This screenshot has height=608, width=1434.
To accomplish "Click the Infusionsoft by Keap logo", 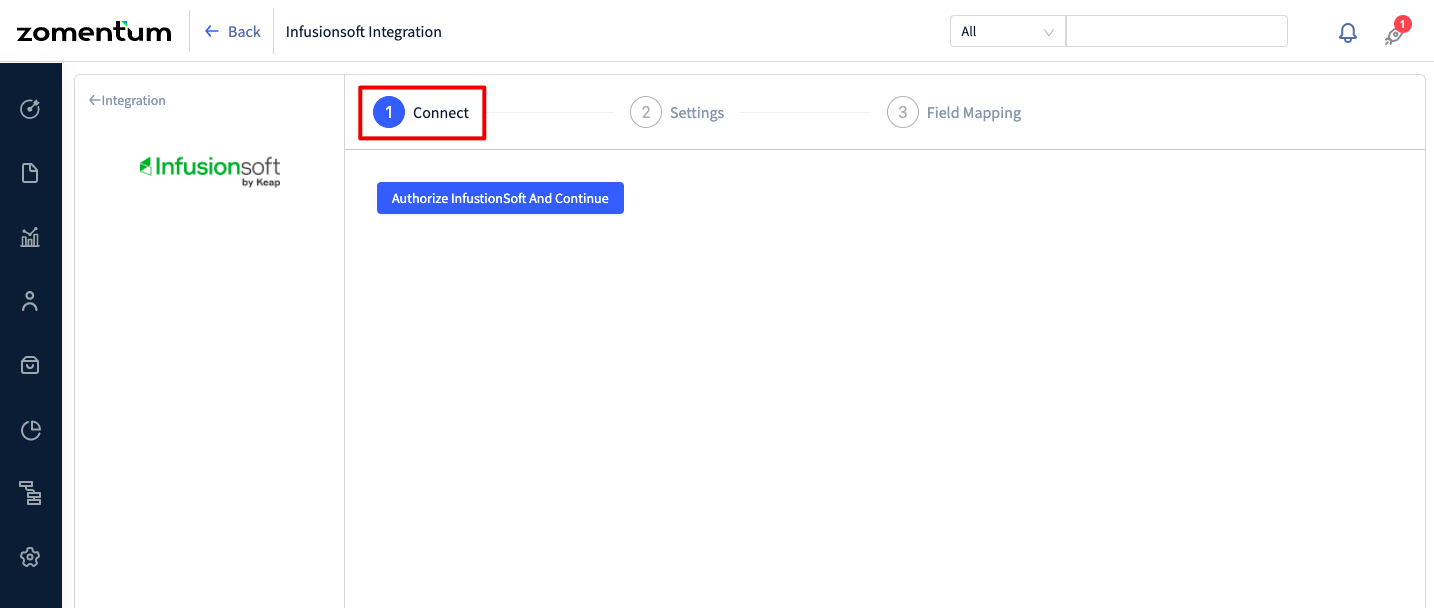I will coord(210,171).
